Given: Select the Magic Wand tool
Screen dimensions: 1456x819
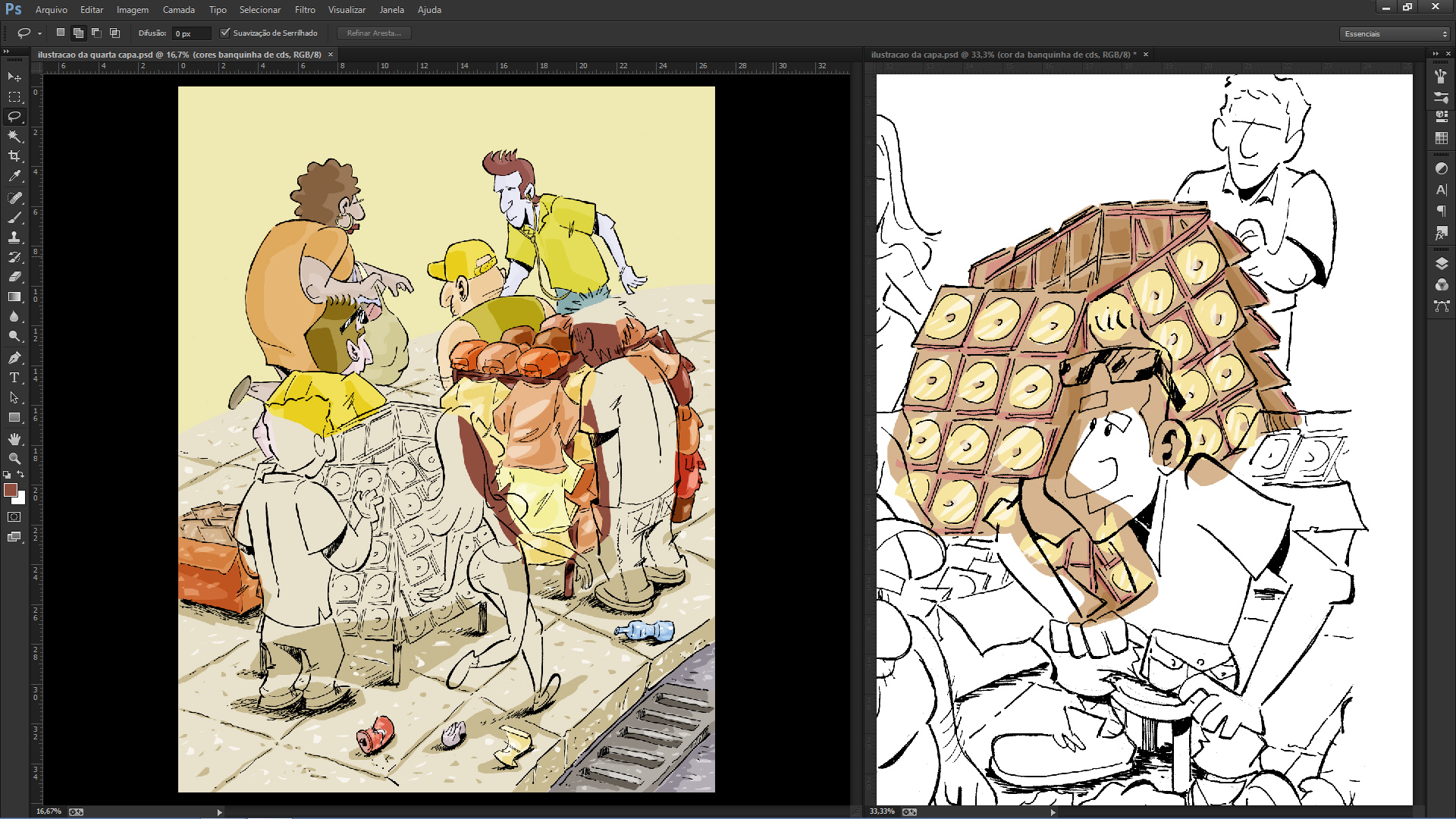Looking at the screenshot, I should (14, 136).
